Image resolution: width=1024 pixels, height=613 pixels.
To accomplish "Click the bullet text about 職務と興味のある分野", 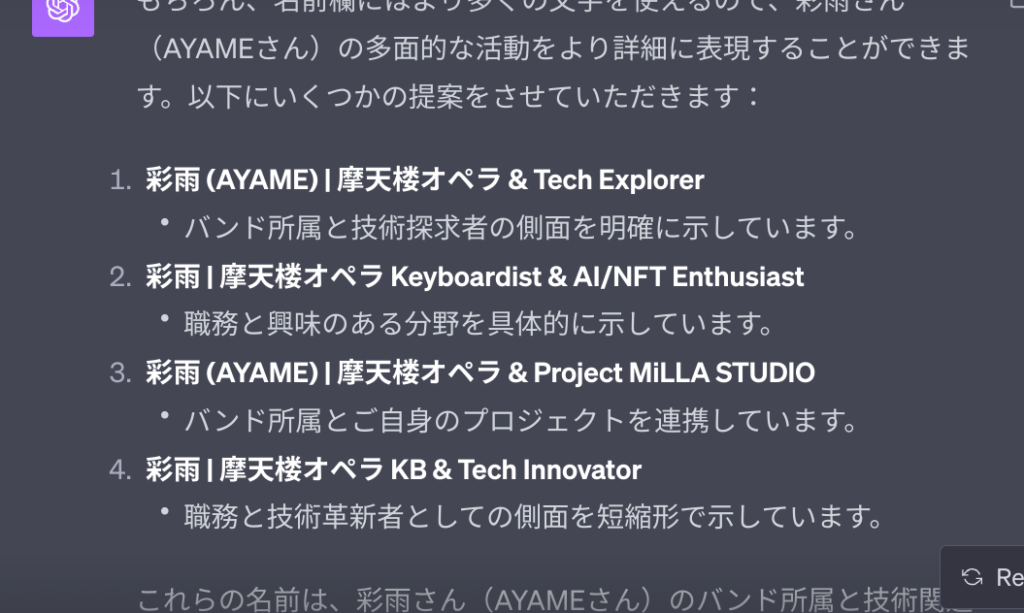I will click(x=479, y=324).
